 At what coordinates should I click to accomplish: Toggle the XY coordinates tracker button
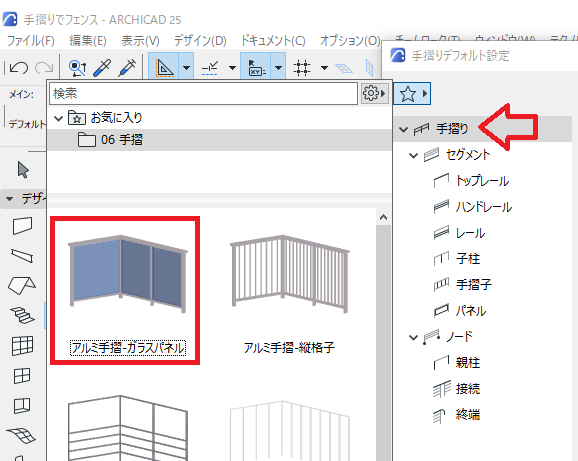[x=256, y=67]
